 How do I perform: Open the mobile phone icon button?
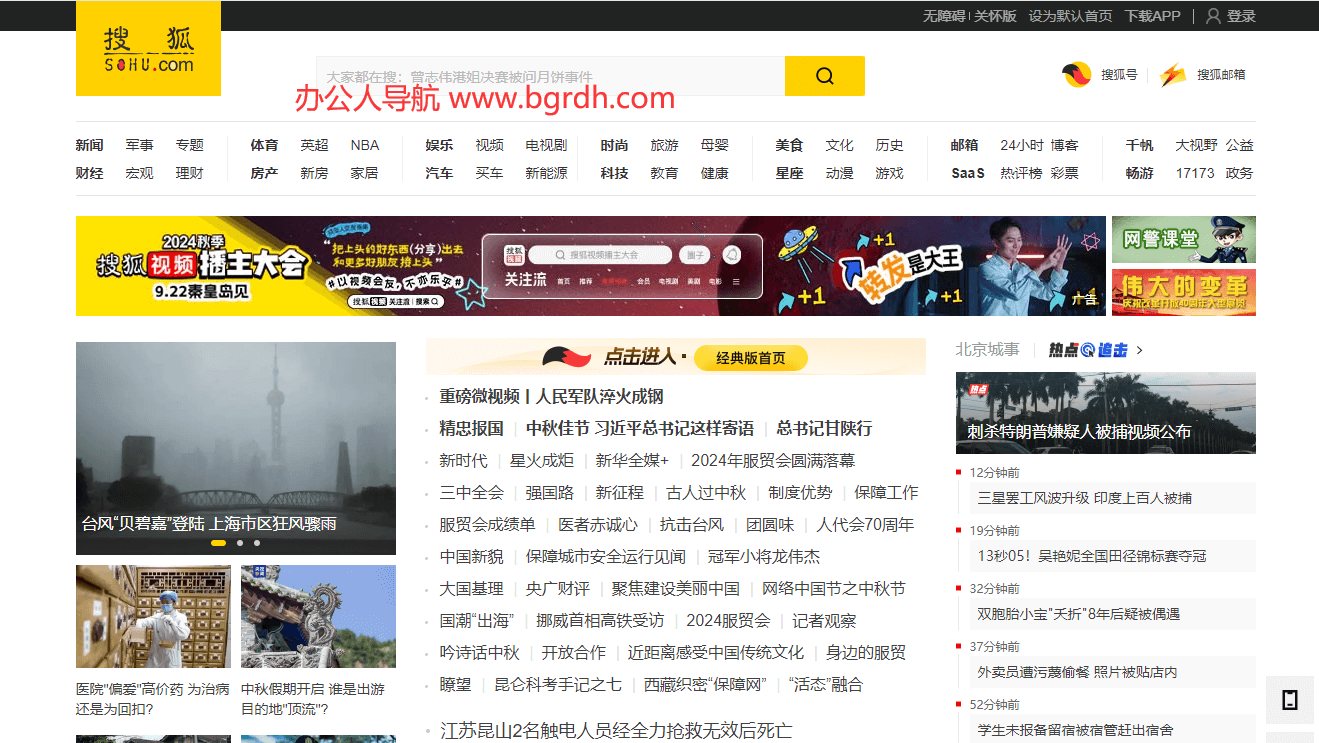(x=1289, y=700)
